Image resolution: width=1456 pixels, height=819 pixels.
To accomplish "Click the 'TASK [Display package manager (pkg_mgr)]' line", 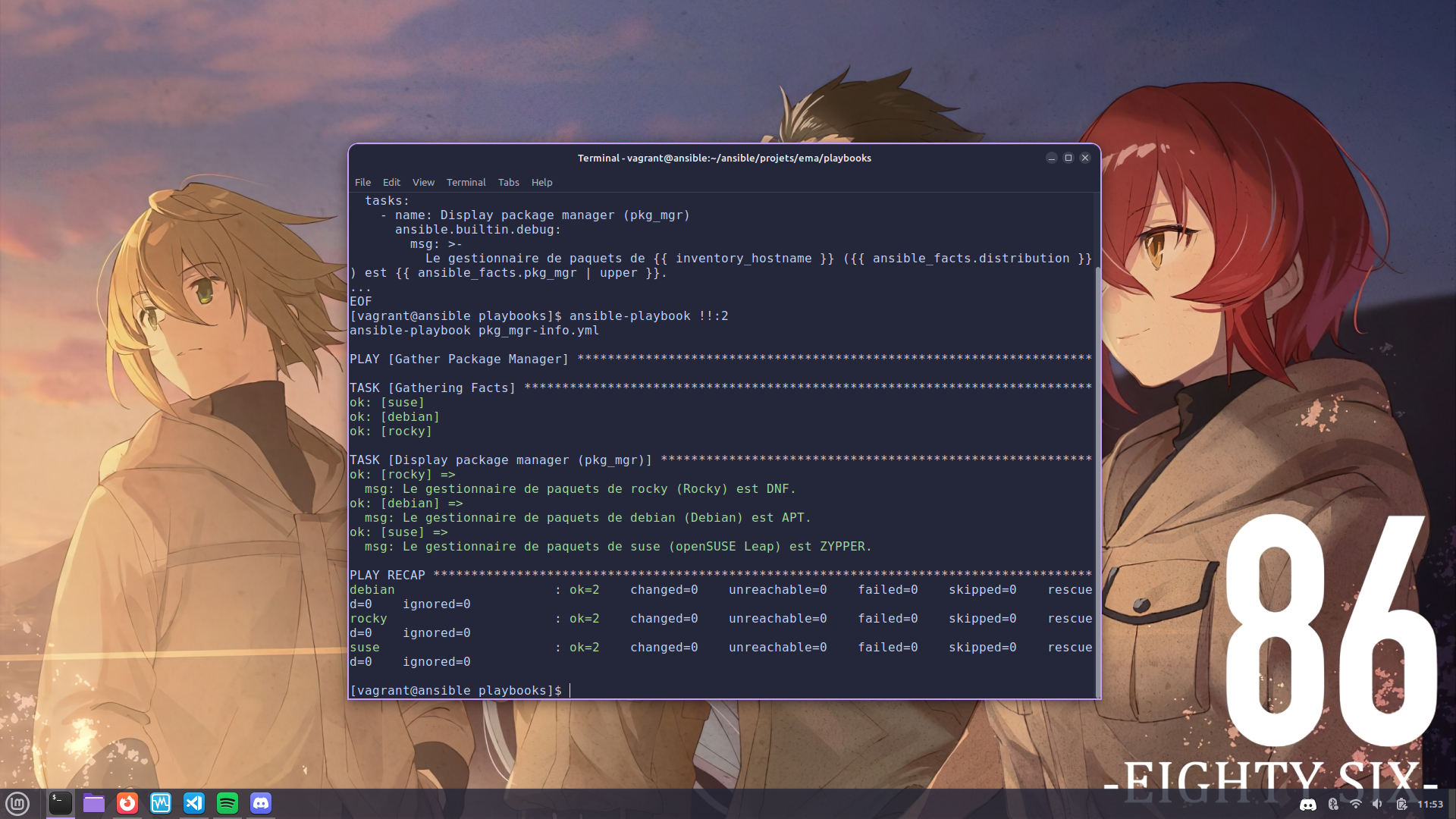I will 720,460.
